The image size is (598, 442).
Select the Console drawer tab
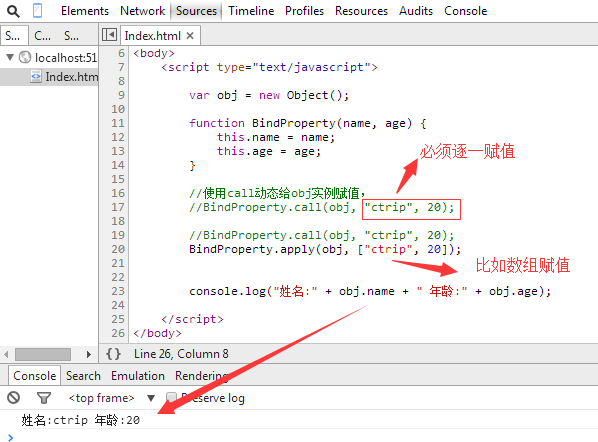[x=34, y=376]
